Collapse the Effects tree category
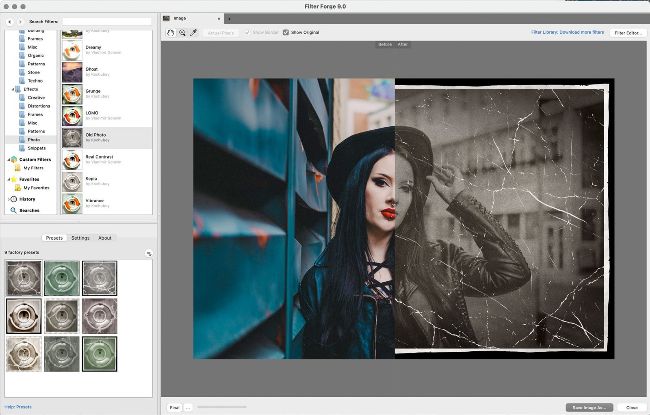 click(x=13, y=89)
